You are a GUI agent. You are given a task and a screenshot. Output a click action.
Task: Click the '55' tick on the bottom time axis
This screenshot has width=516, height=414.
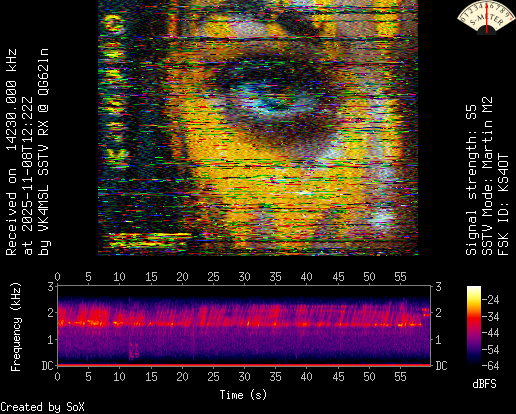tap(400, 377)
